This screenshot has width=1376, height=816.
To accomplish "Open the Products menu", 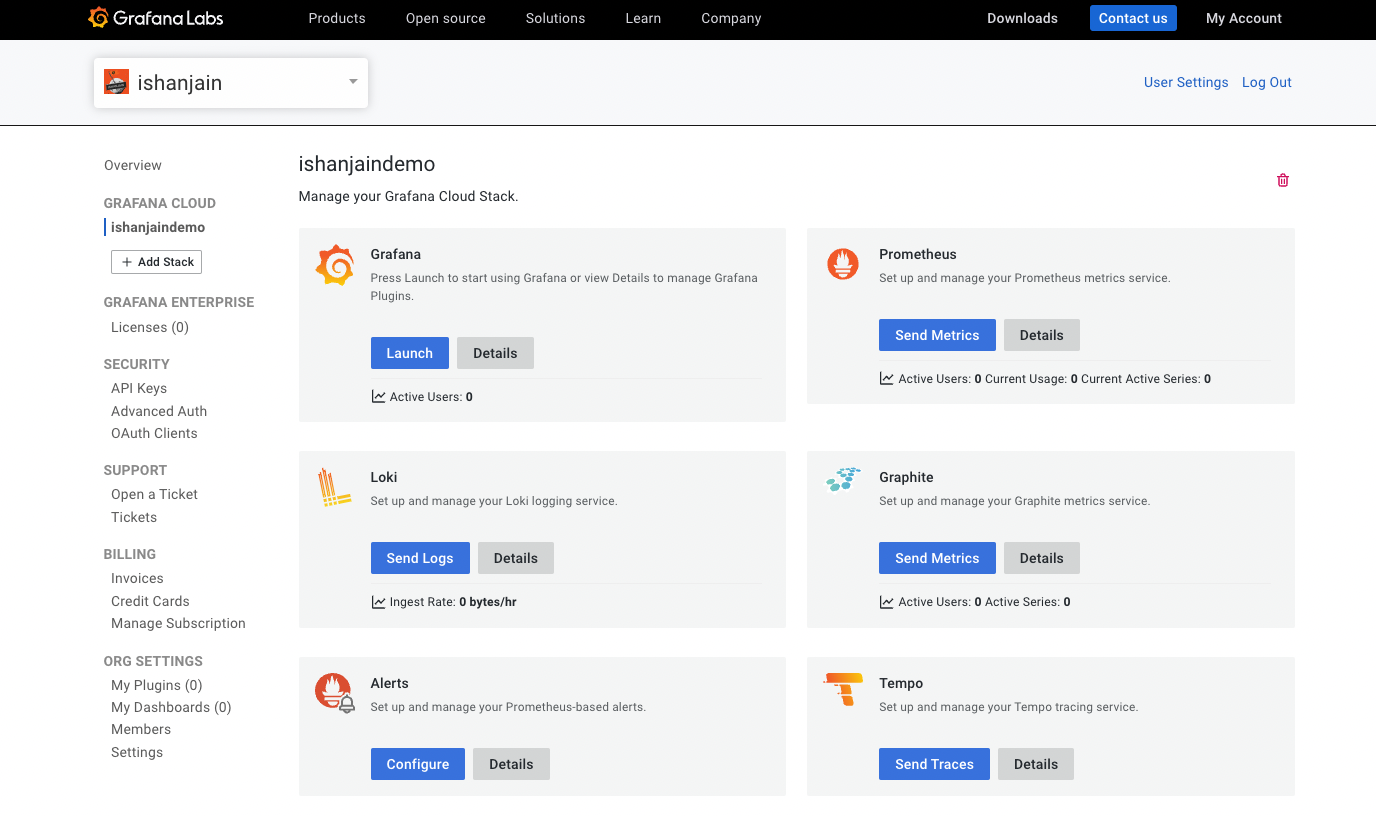I will click(x=337, y=18).
